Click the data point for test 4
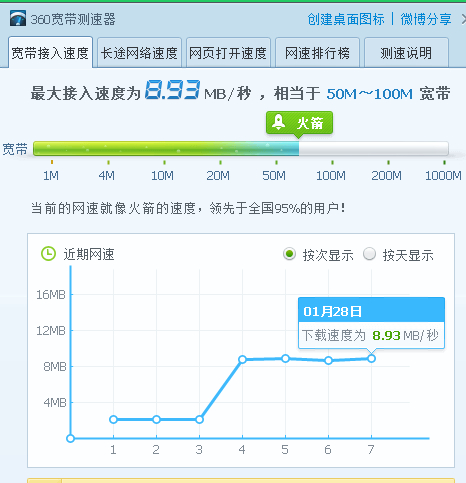Viewport: 466px width, 483px height. tap(242, 359)
